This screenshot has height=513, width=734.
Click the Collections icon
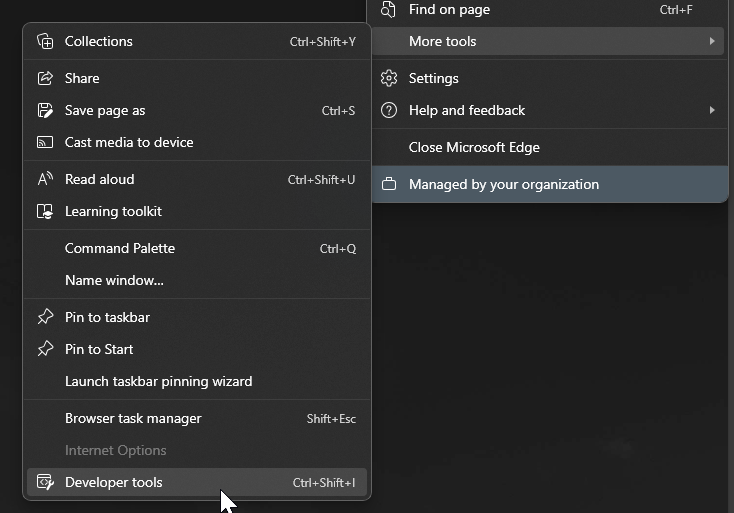[x=45, y=41]
